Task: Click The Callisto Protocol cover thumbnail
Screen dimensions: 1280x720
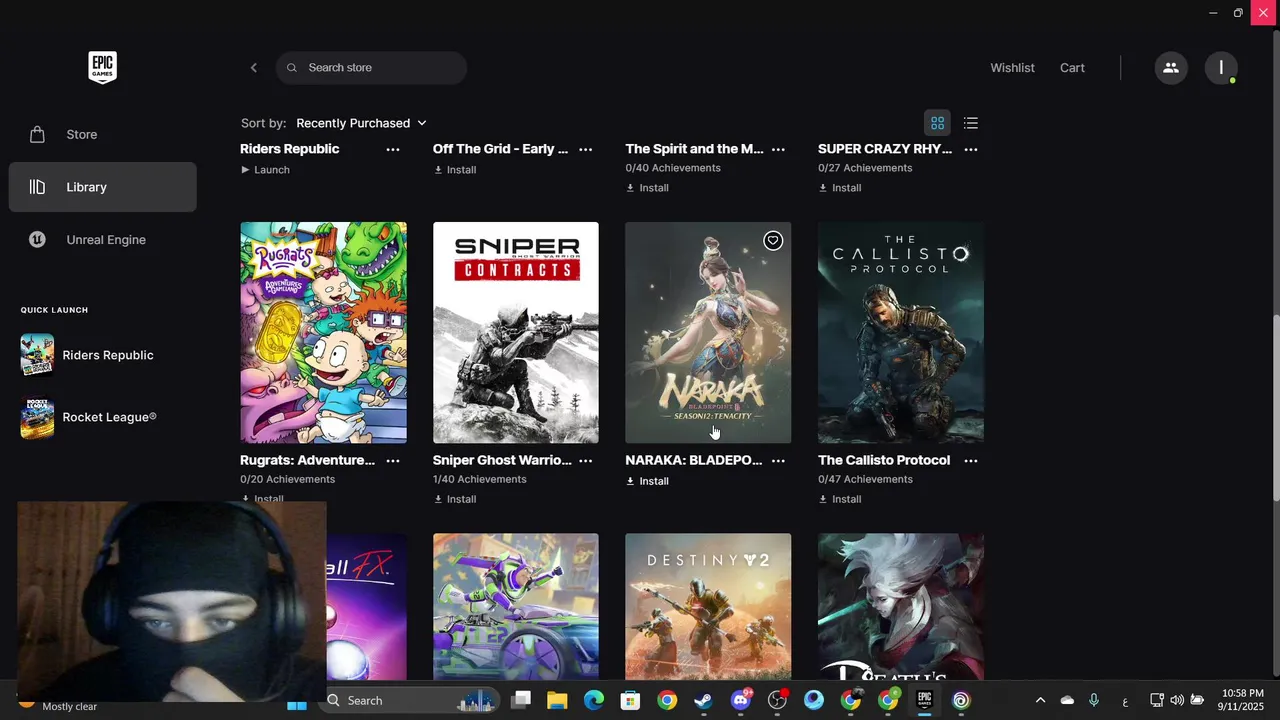Action: (901, 332)
